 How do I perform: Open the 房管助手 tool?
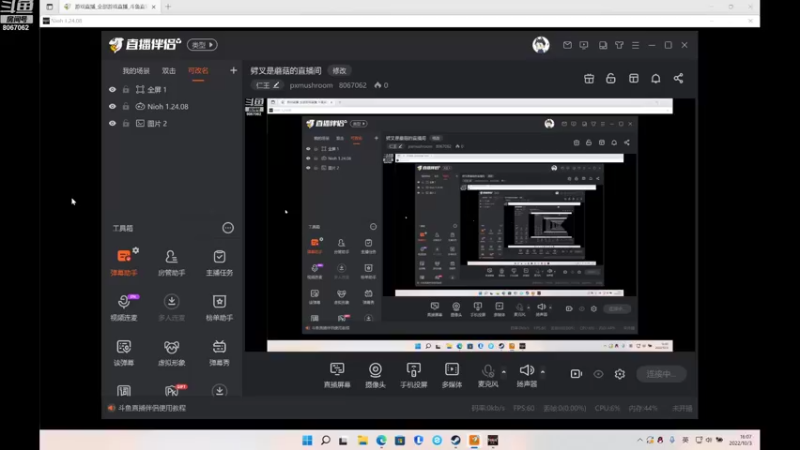point(171,262)
